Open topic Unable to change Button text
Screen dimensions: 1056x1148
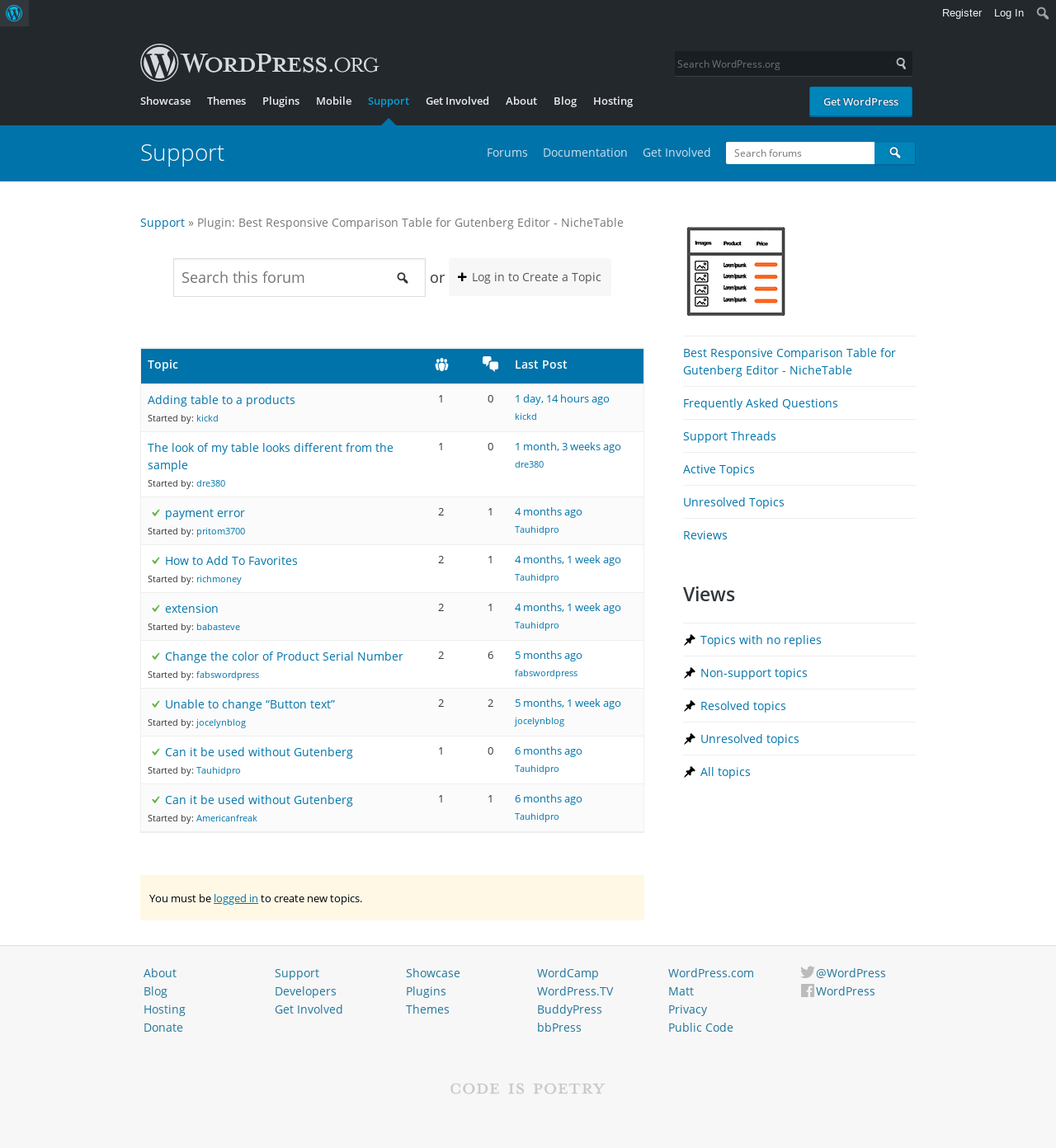coord(250,704)
